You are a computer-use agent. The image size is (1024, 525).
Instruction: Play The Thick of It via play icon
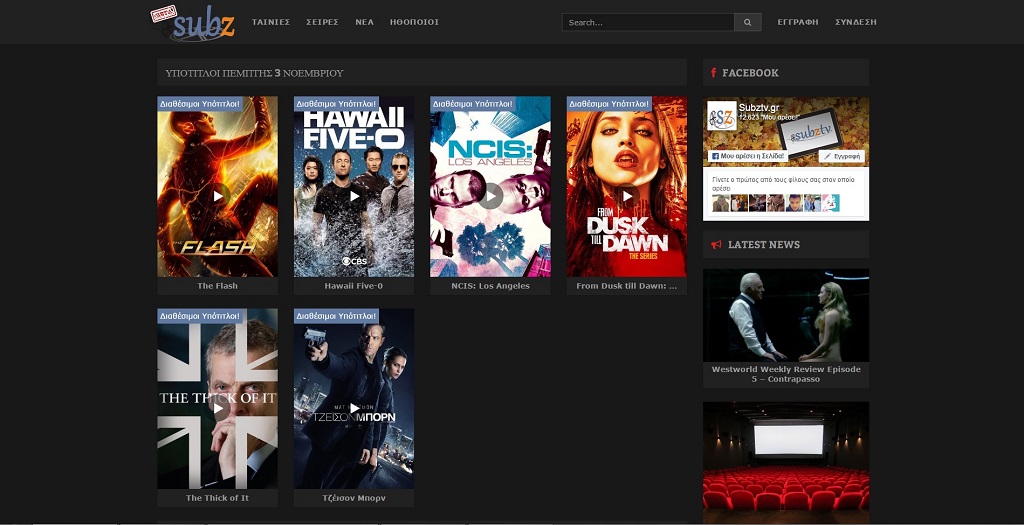click(218, 409)
